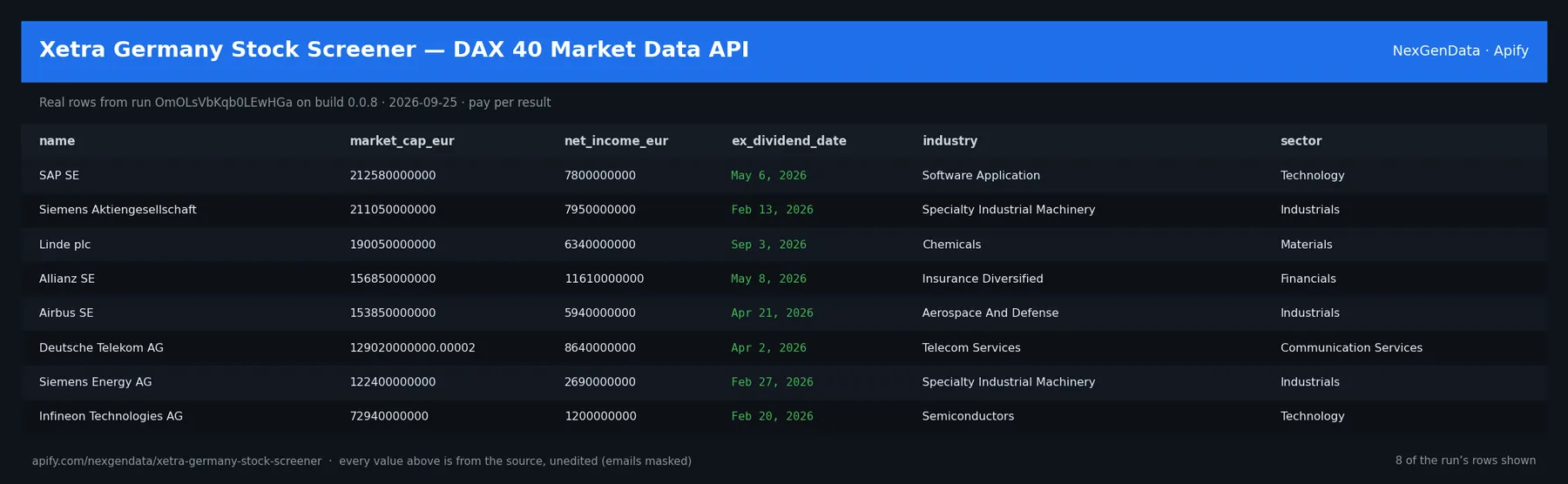Select the 'SAP SE' name cell
Screen dimensions: 1568x484
[59, 176]
